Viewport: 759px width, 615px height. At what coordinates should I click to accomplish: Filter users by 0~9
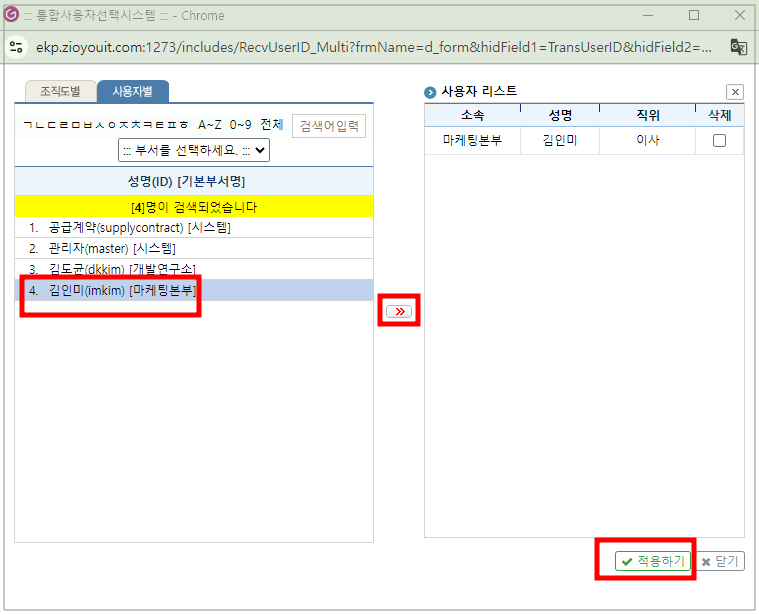(241, 125)
